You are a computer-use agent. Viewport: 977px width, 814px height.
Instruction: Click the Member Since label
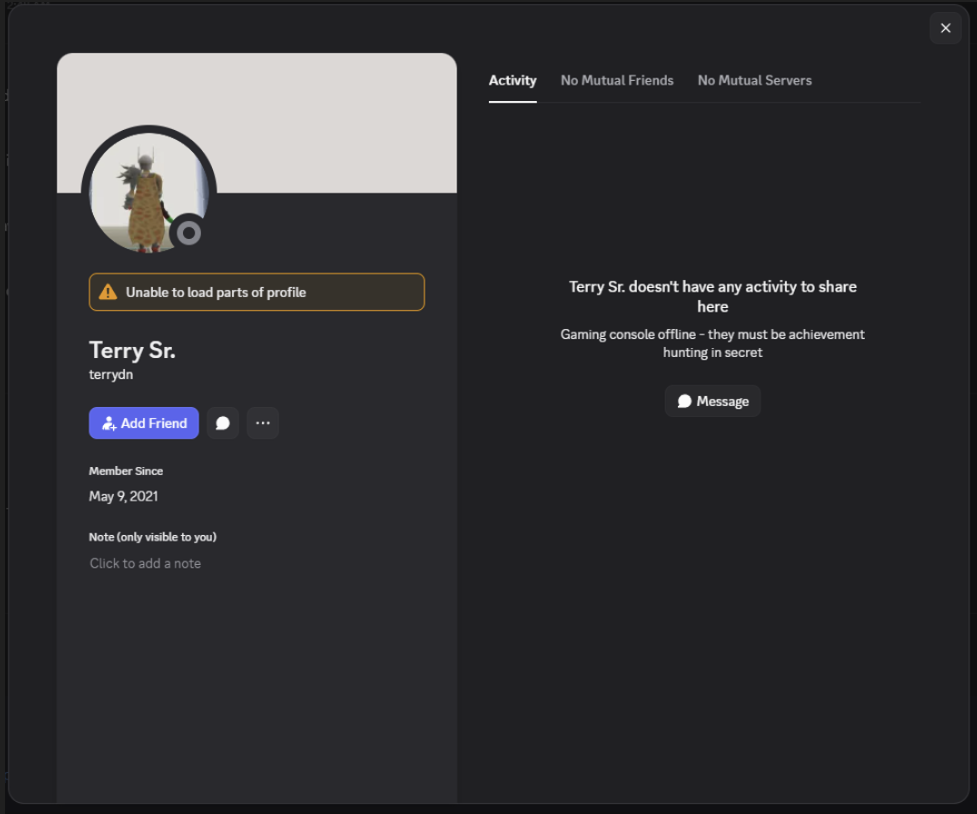click(x=126, y=471)
